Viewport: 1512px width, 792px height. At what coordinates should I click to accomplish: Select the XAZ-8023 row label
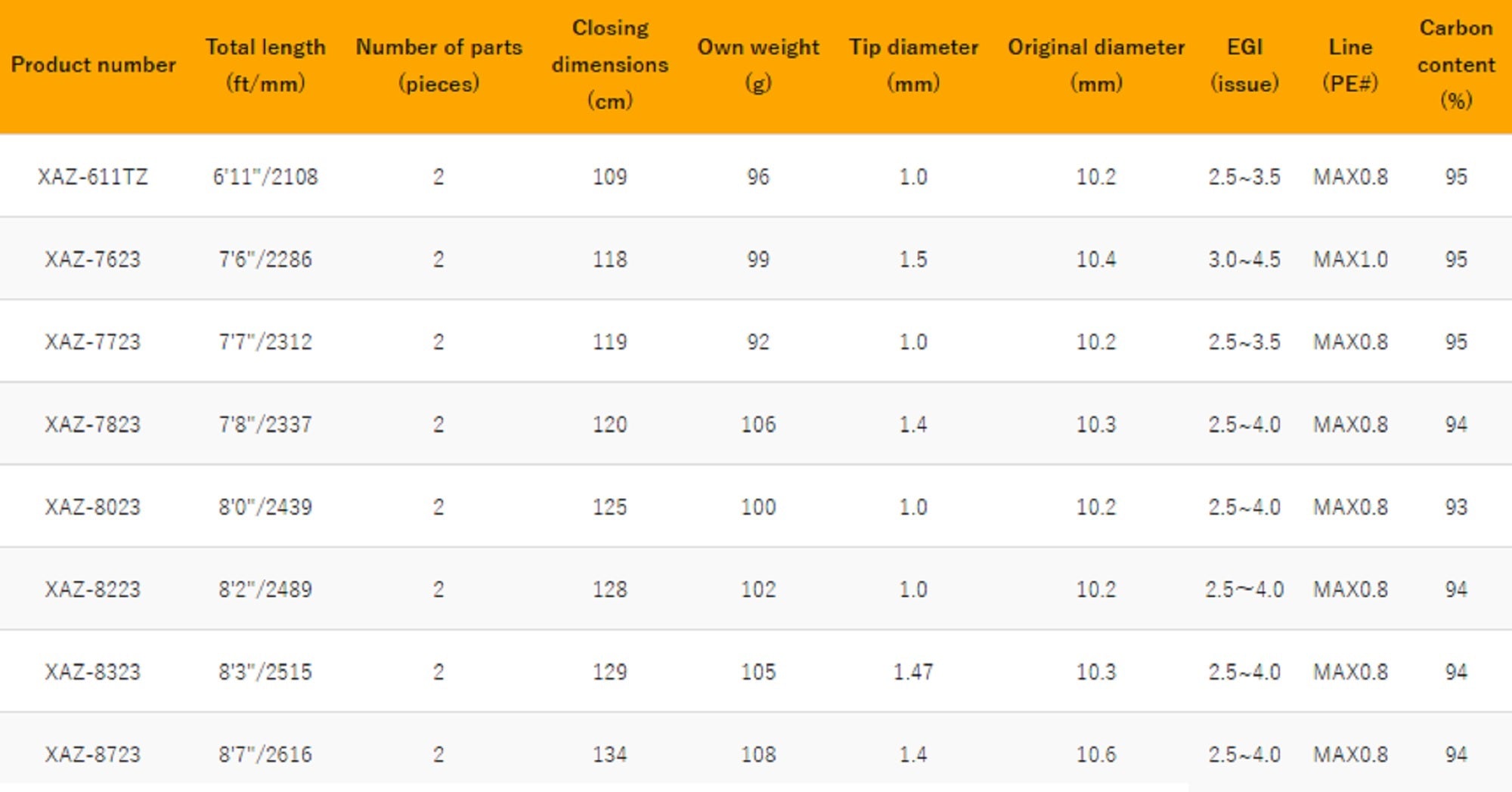93,506
